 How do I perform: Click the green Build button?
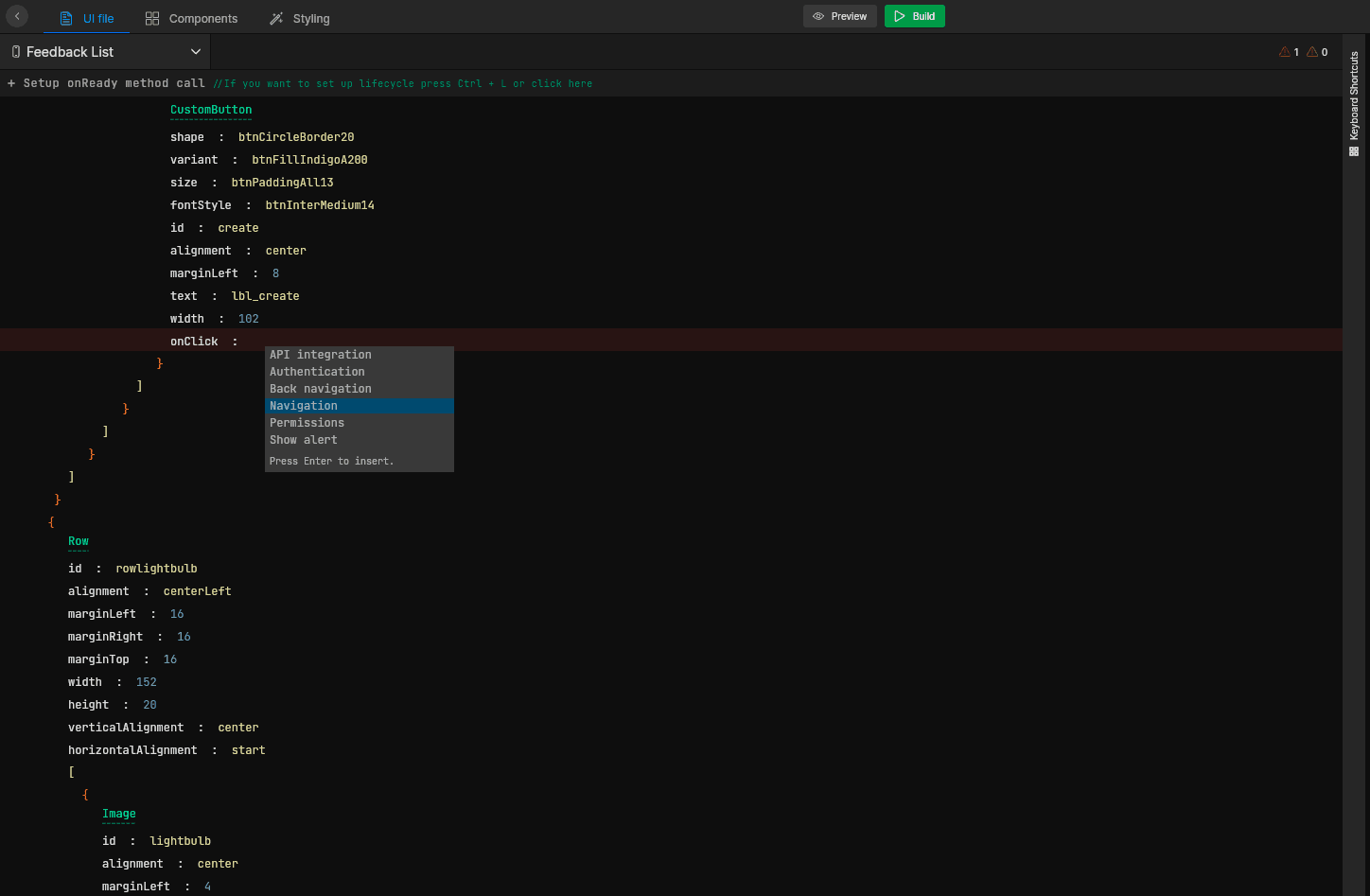tap(915, 16)
